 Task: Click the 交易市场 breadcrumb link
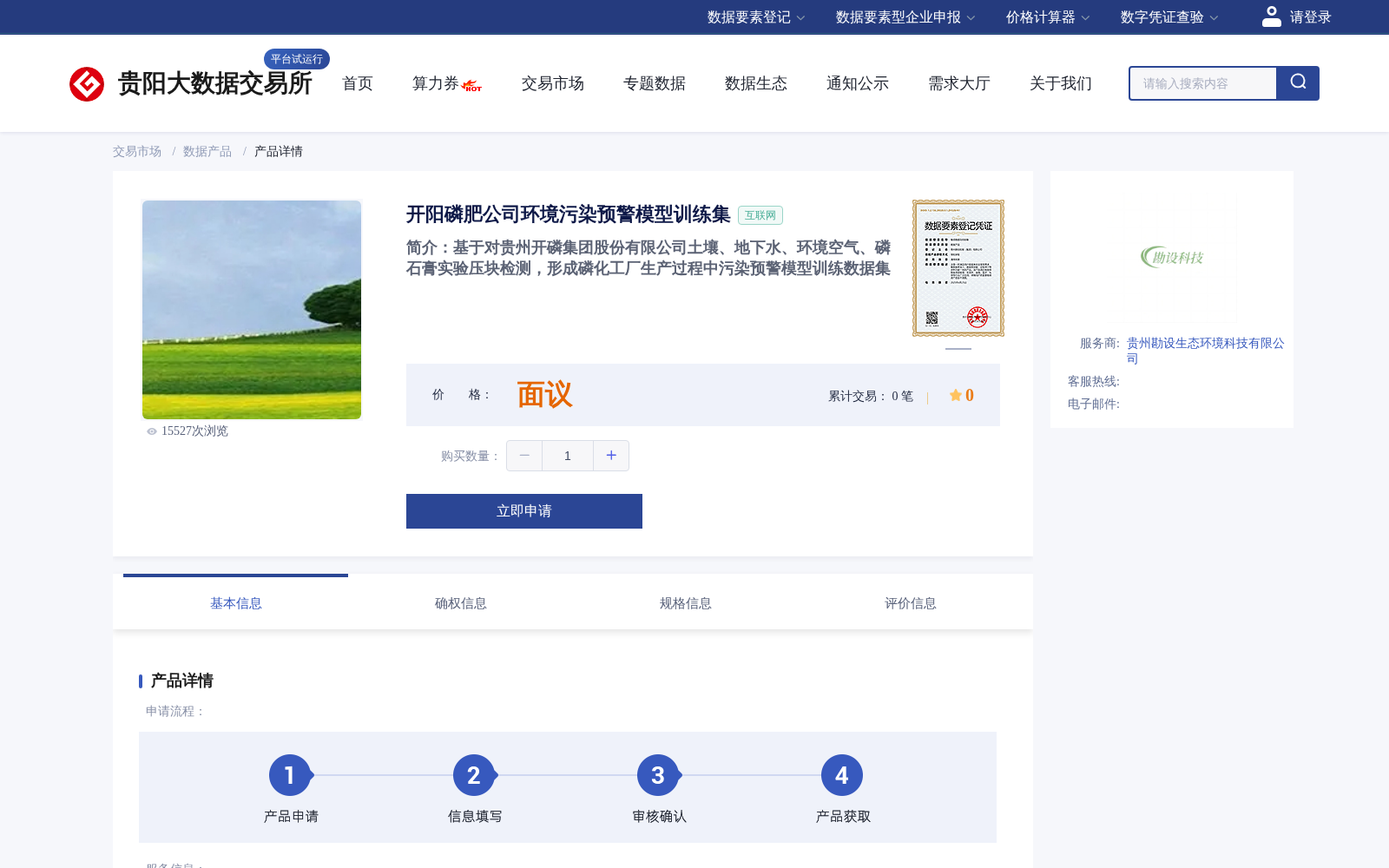pos(137,151)
